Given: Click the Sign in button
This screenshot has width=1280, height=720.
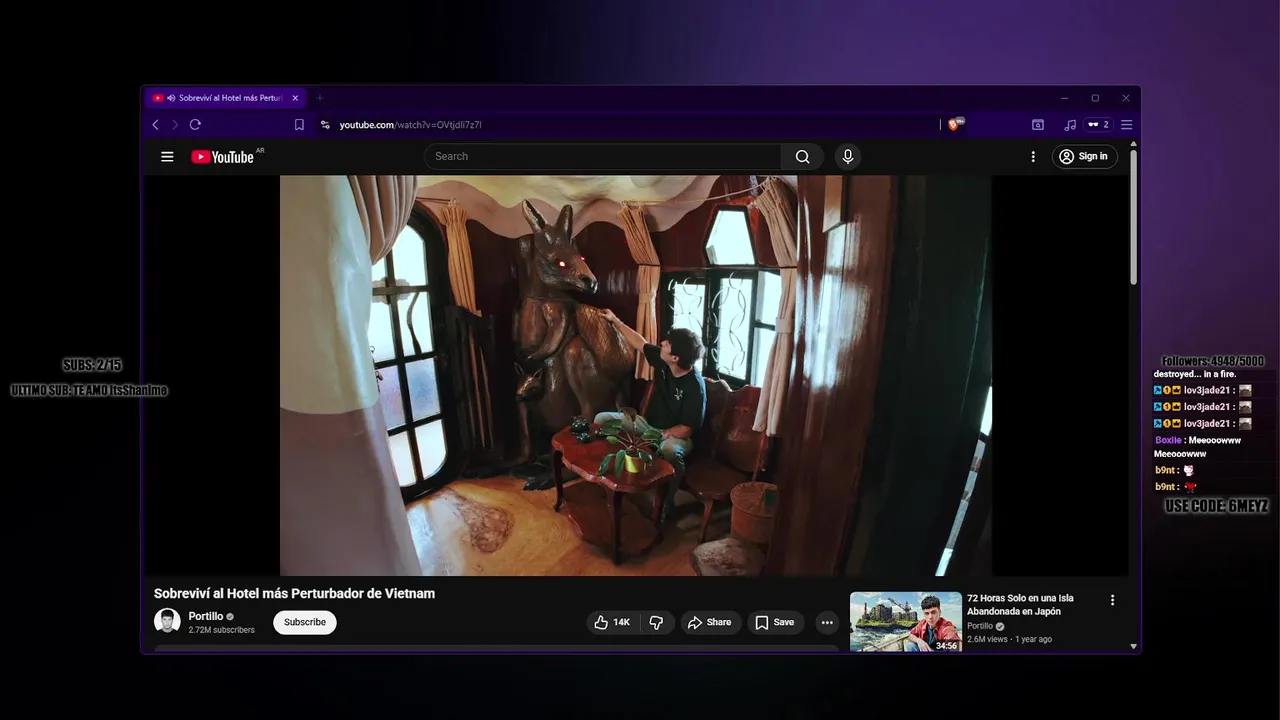Looking at the screenshot, I should pos(1084,157).
